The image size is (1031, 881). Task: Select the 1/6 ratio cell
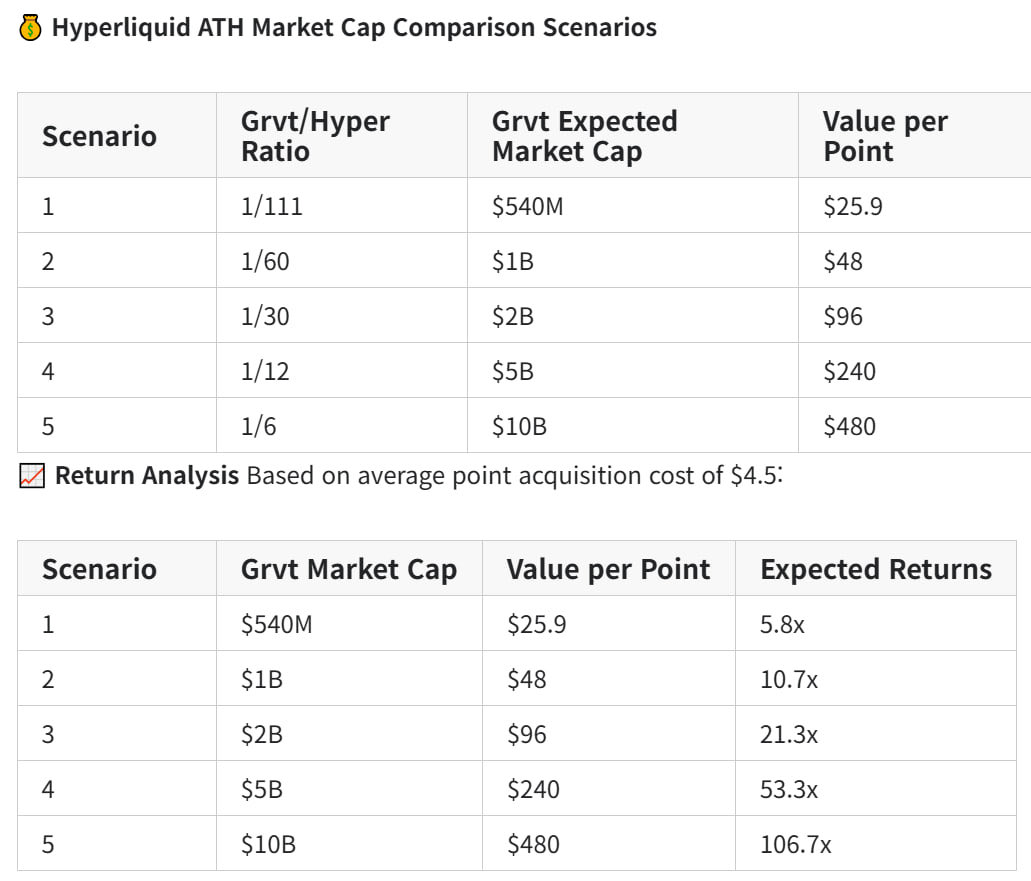pyautogui.click(x=258, y=427)
